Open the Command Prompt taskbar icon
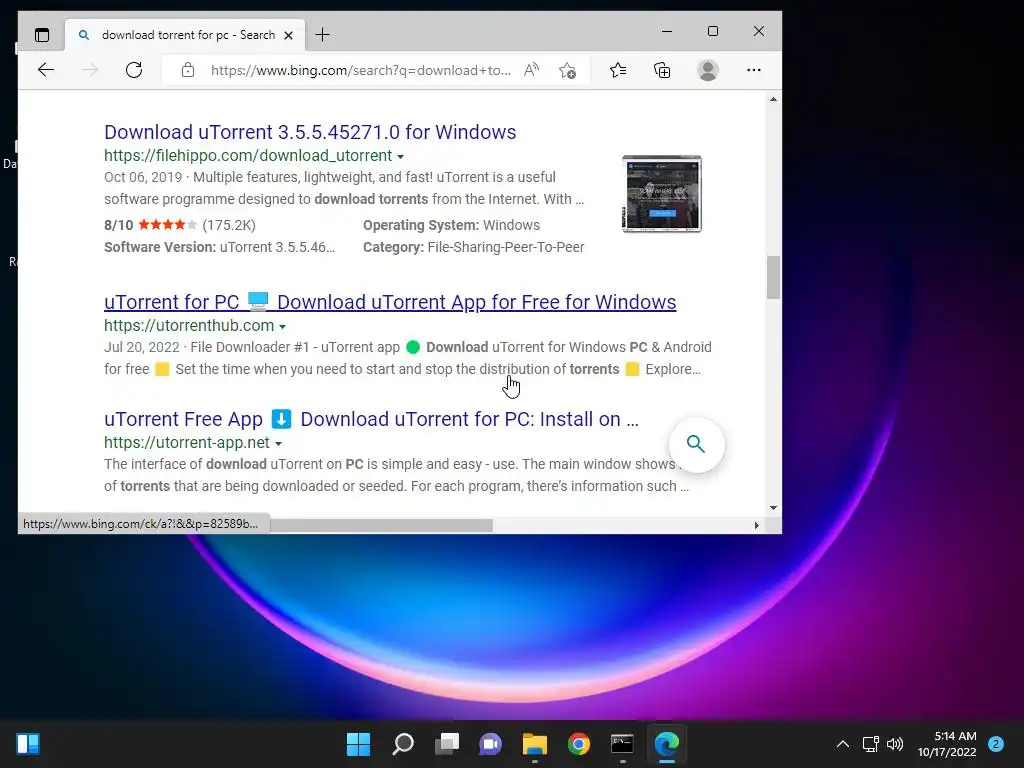1024x768 pixels. pos(622,744)
